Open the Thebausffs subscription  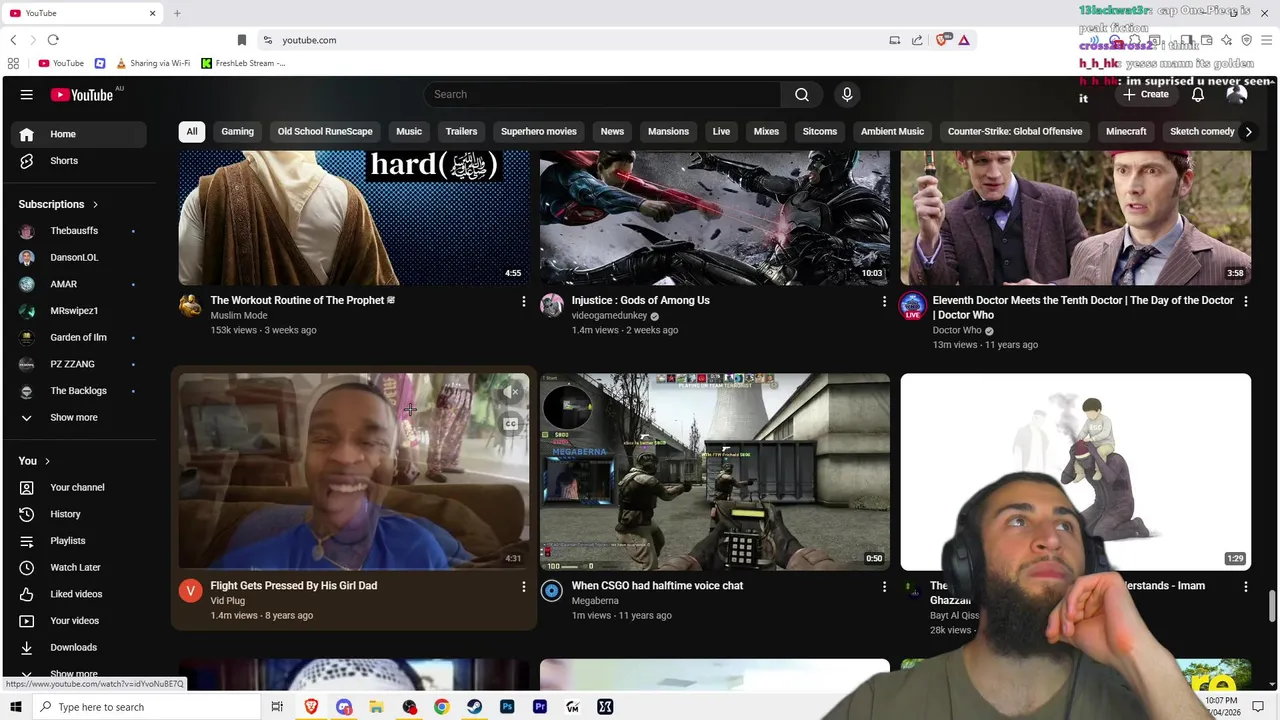76,231
